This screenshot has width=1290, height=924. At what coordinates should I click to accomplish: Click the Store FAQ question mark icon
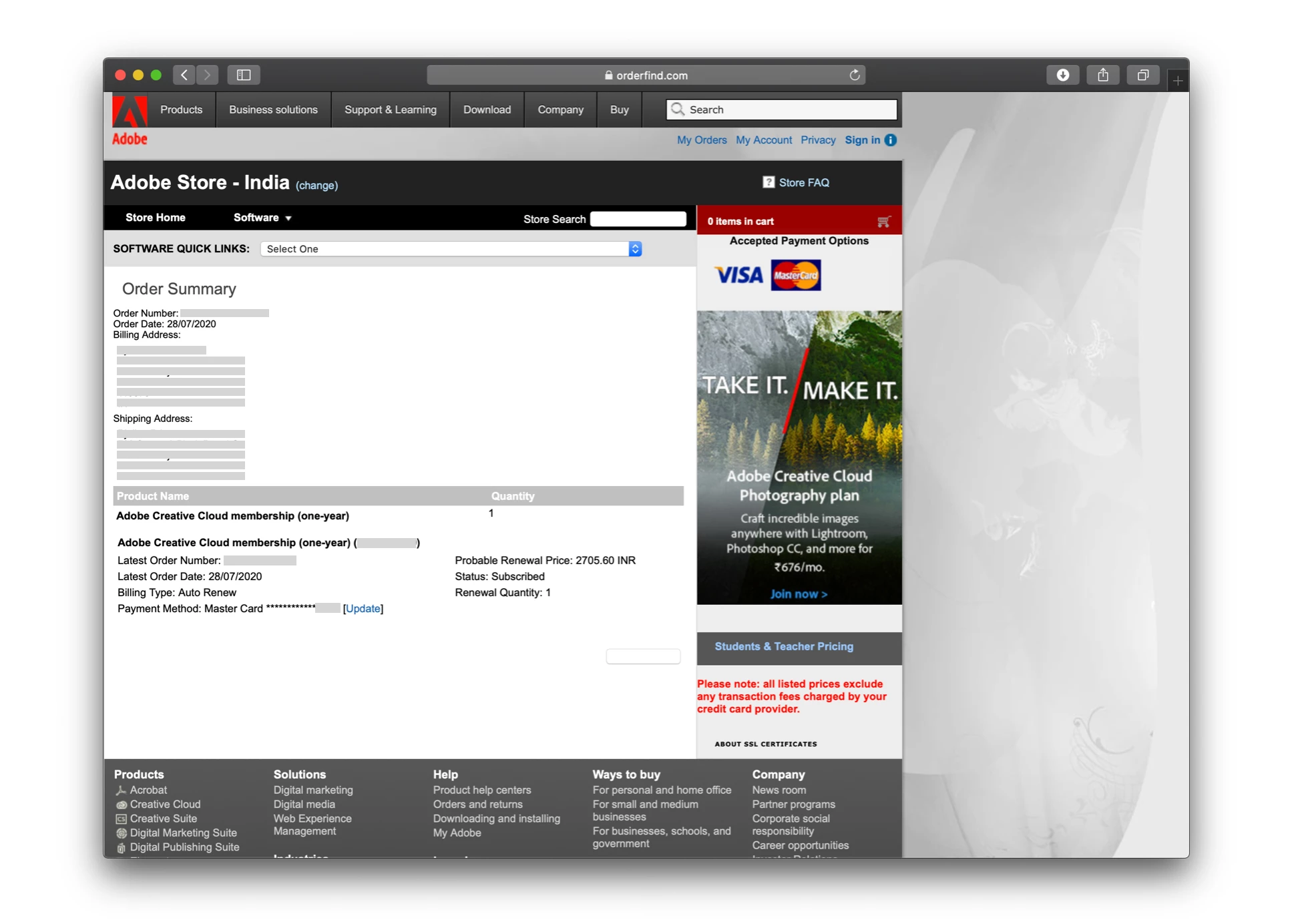tap(769, 182)
